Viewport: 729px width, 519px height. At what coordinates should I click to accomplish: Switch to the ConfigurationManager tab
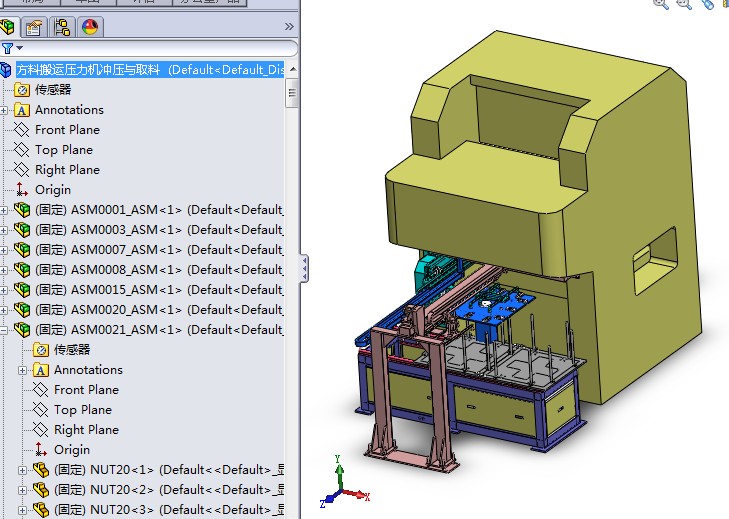click(x=62, y=27)
